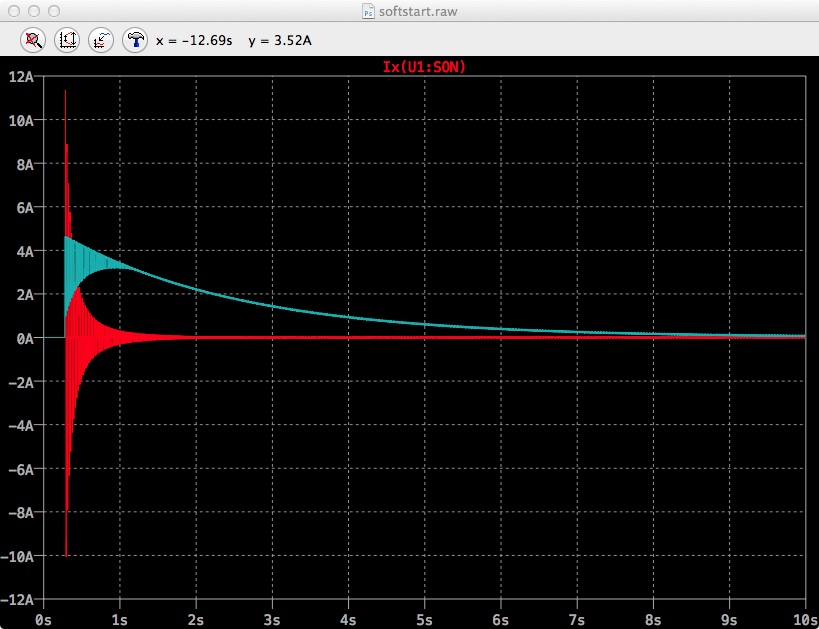Image resolution: width=819 pixels, height=629 pixels.
Task: Click the -12A vertical axis label
Action: (x=18, y=600)
